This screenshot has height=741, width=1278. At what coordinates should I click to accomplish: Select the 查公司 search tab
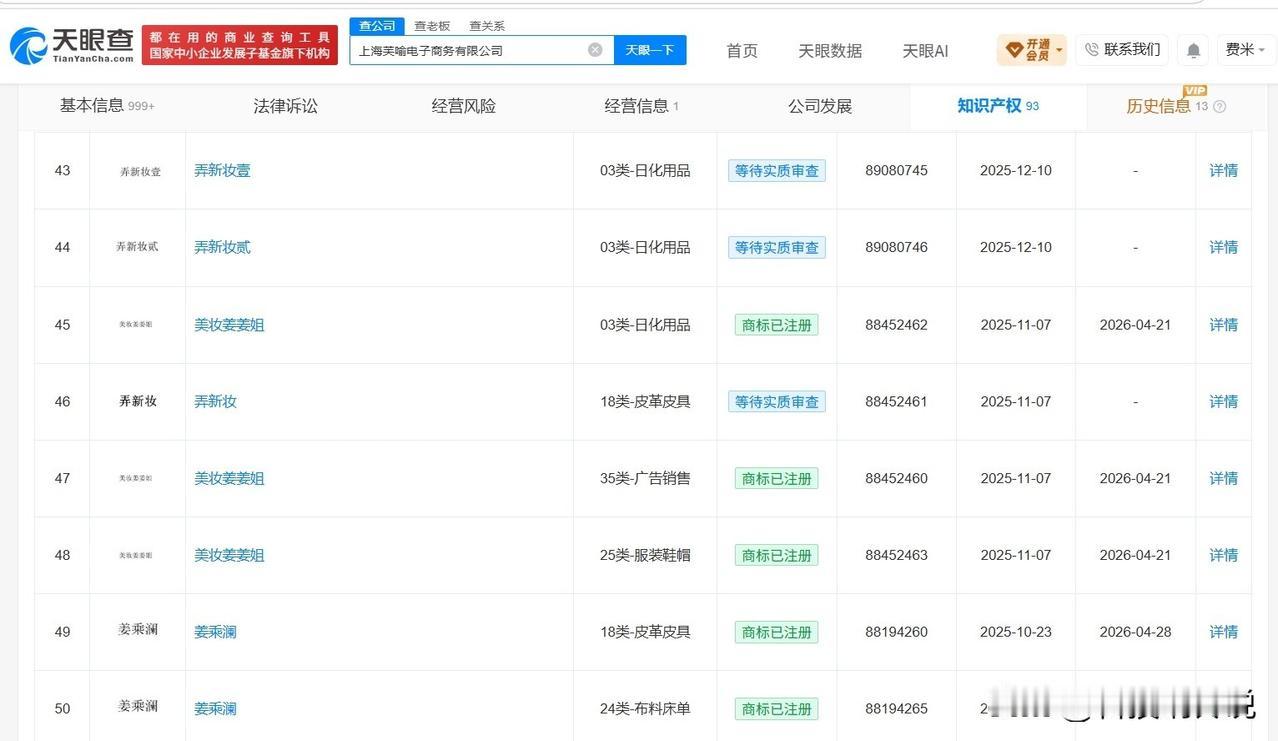click(x=377, y=26)
